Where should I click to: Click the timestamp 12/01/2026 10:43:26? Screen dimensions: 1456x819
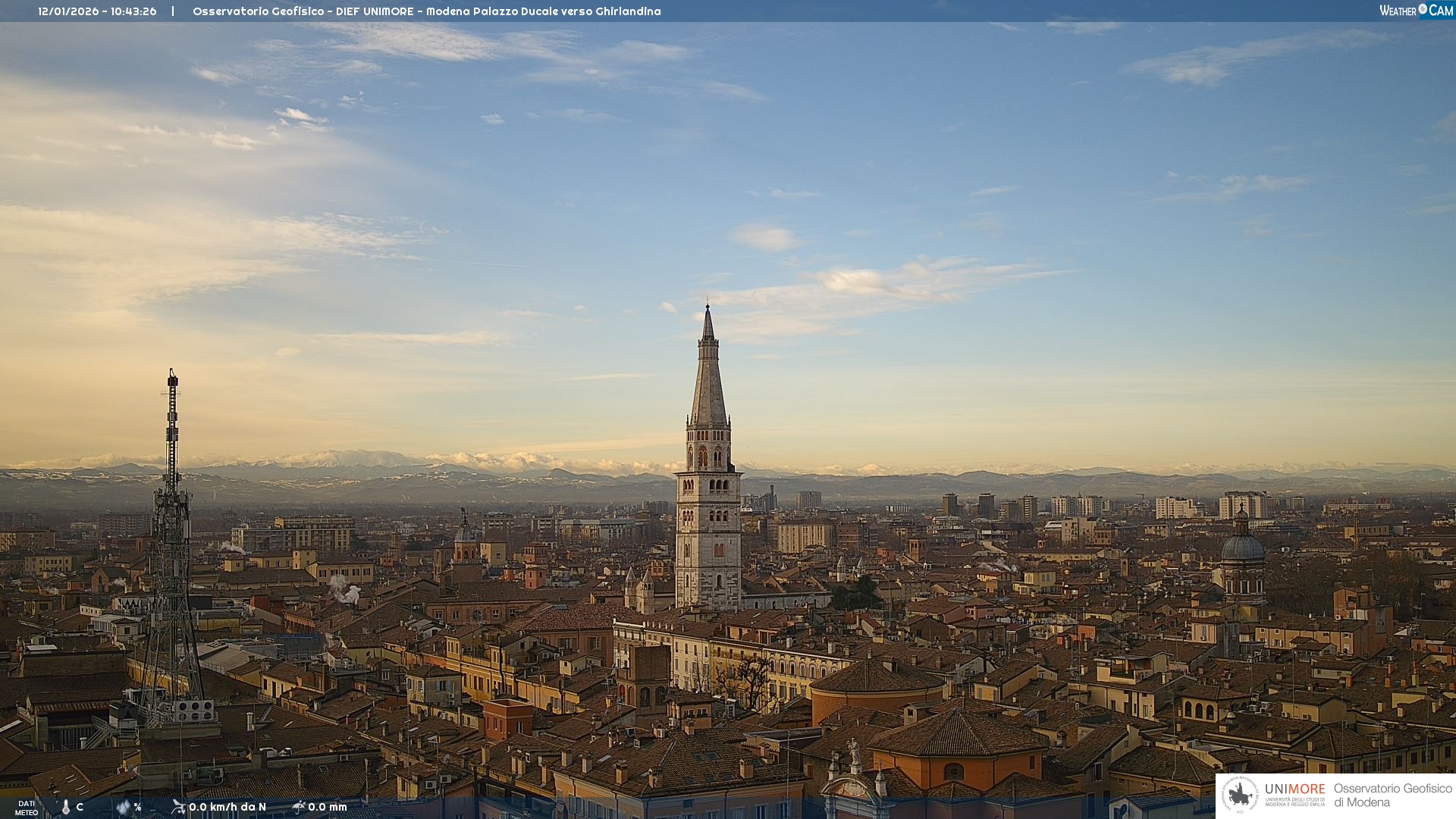97,11
